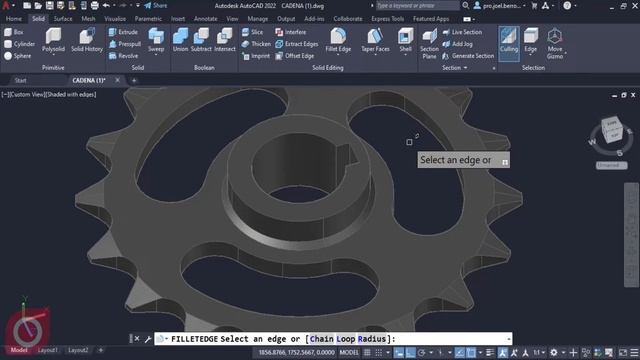Screen dimensions: 640x360
Task: Switch to the Start file tab
Action: 20,80
